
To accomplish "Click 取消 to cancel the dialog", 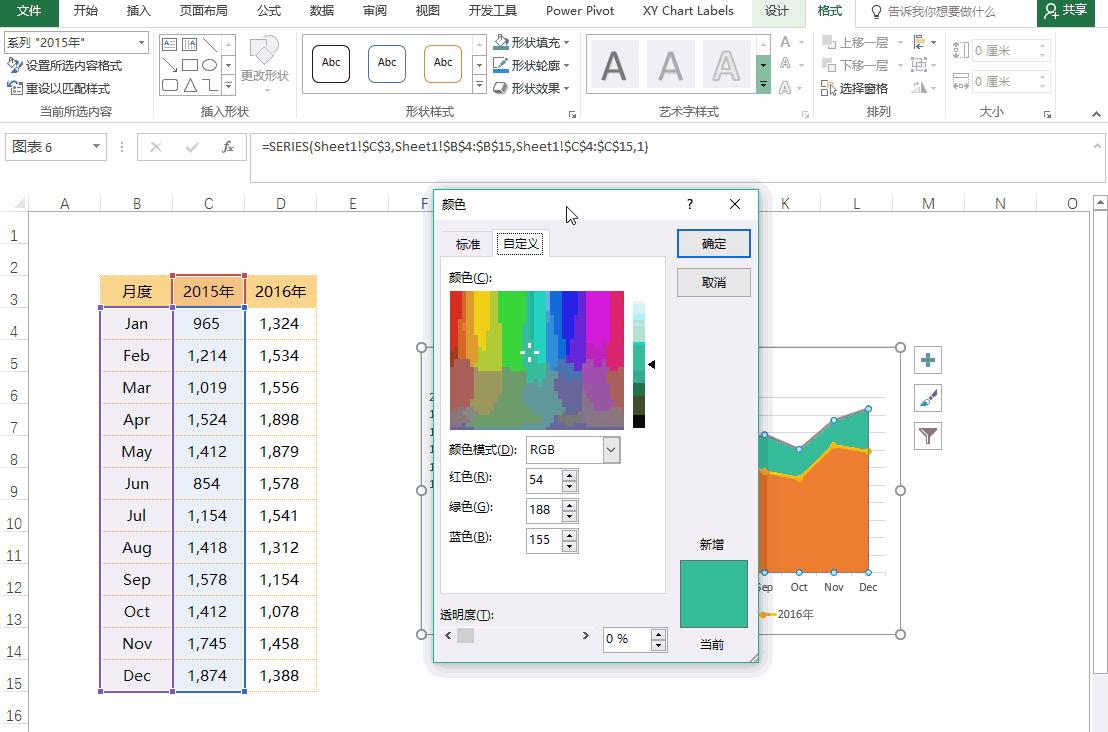I will 713,283.
